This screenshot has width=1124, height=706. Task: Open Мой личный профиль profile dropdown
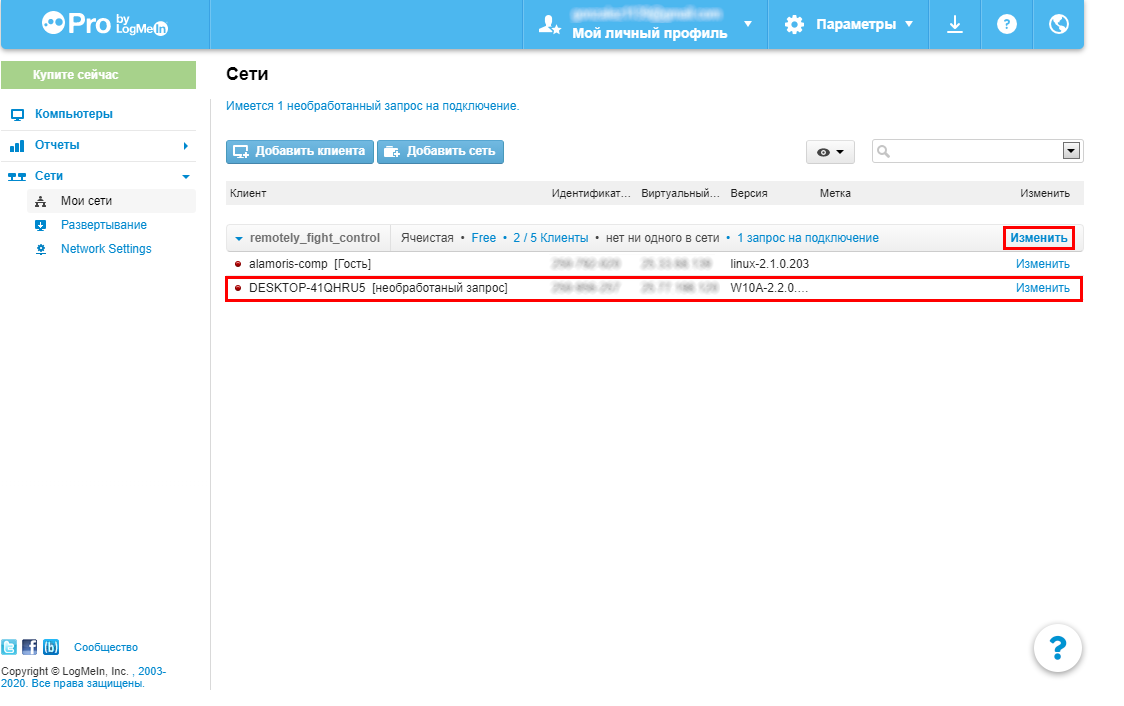[646, 25]
